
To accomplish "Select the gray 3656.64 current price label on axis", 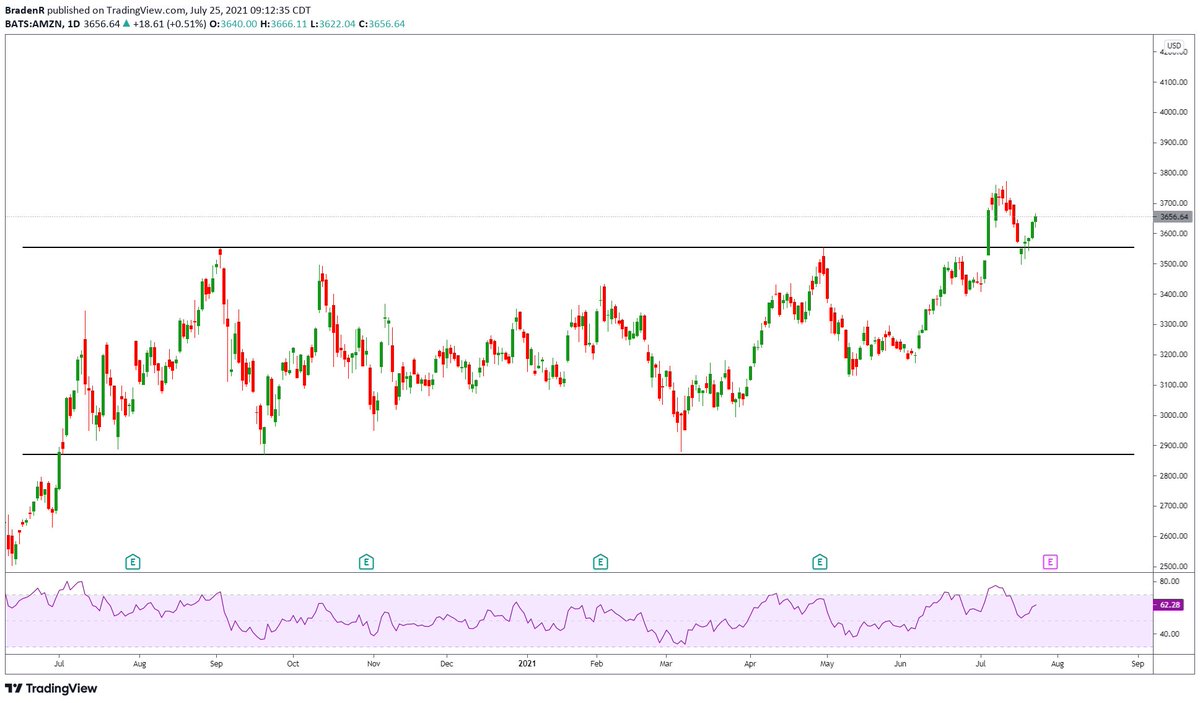I will 1172,216.
